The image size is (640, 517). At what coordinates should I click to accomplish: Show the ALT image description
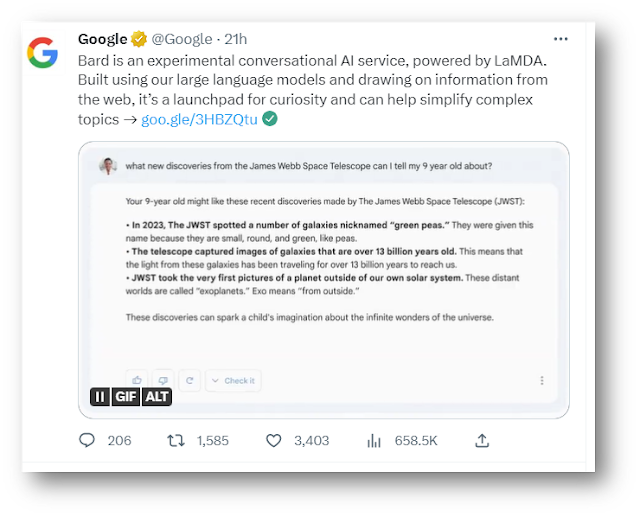pyautogui.click(x=157, y=397)
